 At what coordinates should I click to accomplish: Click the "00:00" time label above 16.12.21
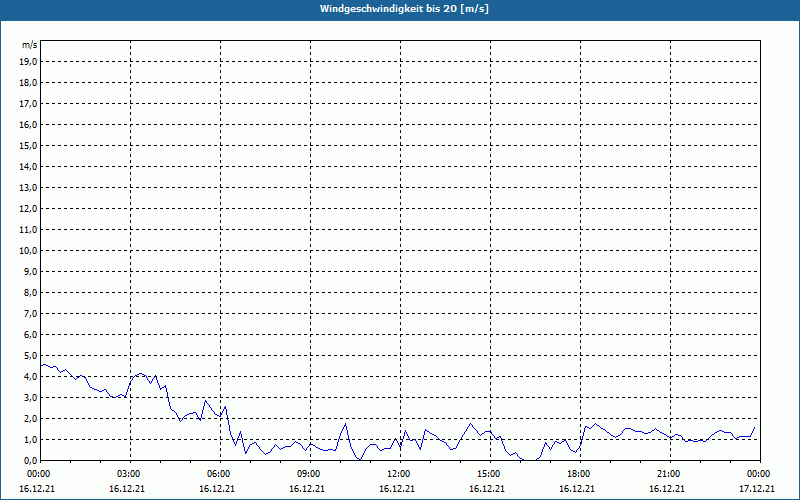(38, 474)
